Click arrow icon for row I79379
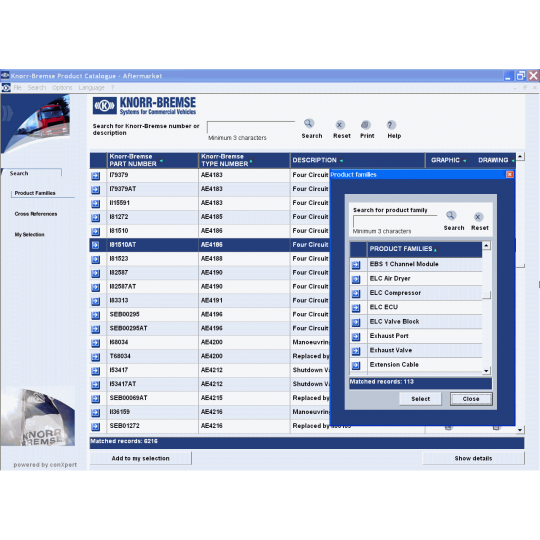The height and width of the screenshot is (540, 540). pos(96,176)
